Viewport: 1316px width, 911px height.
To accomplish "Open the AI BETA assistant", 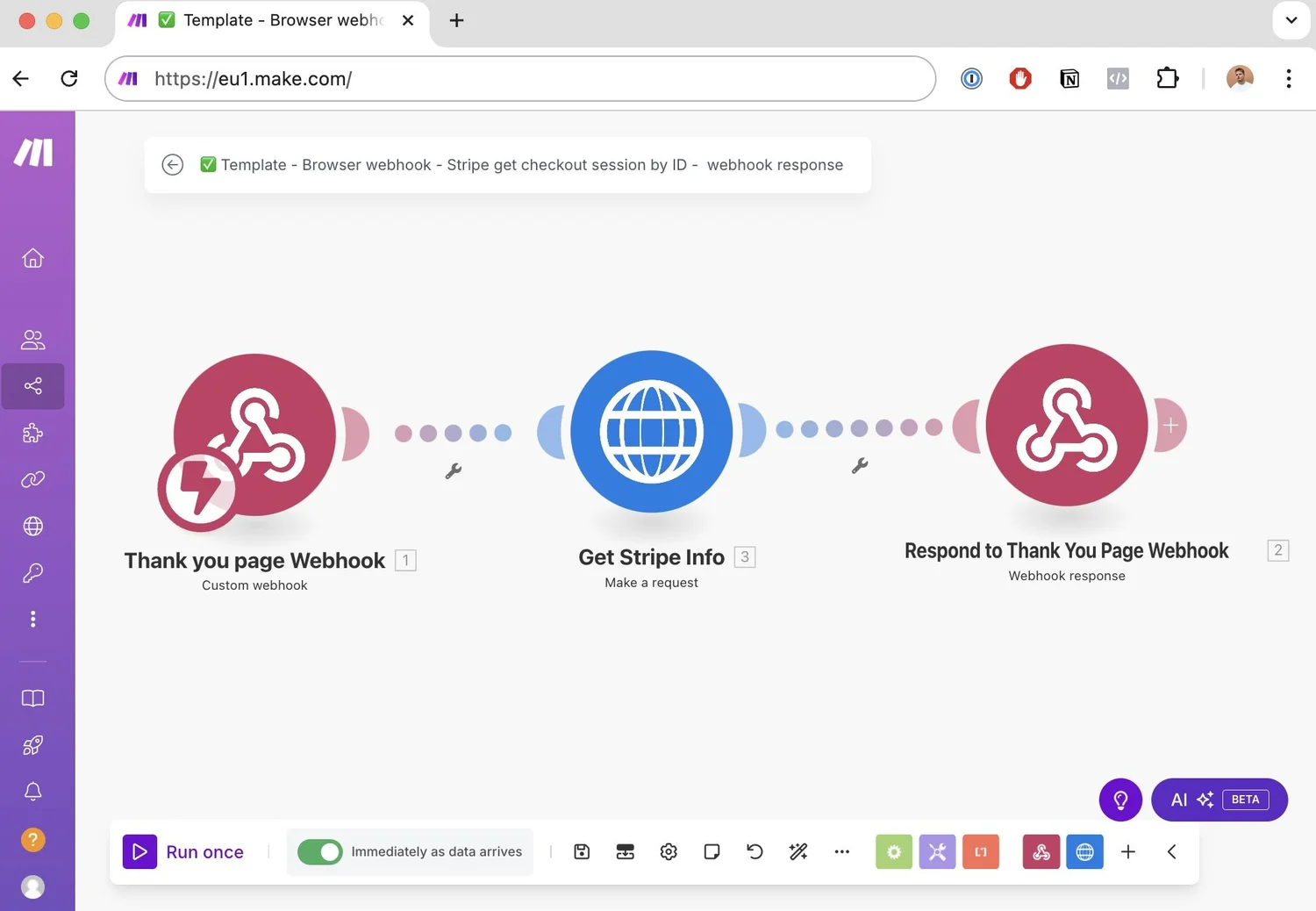I will [x=1219, y=800].
